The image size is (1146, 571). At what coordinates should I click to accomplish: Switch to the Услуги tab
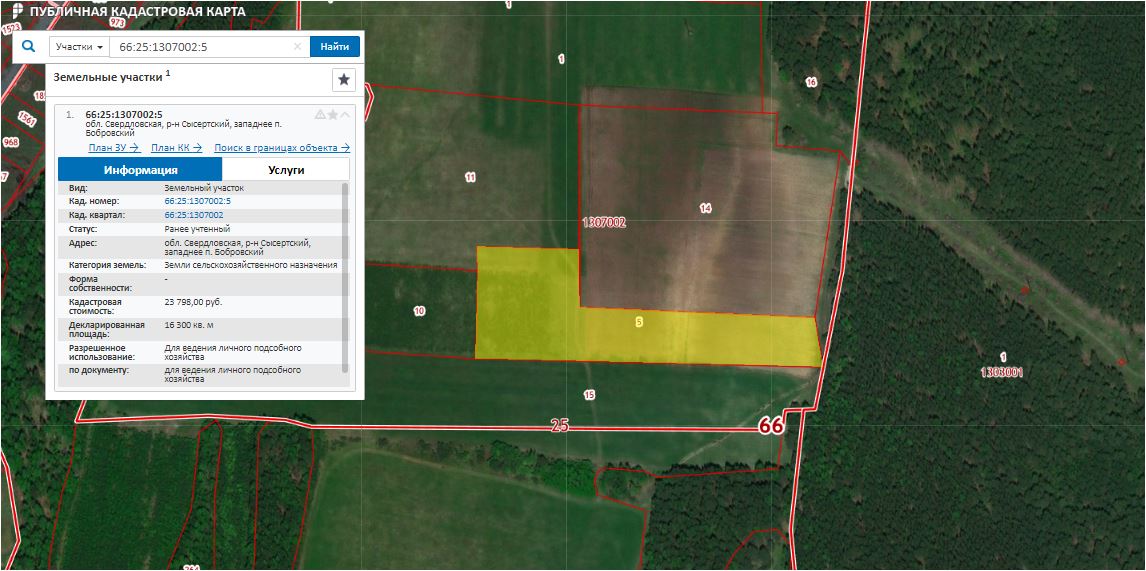coord(286,170)
